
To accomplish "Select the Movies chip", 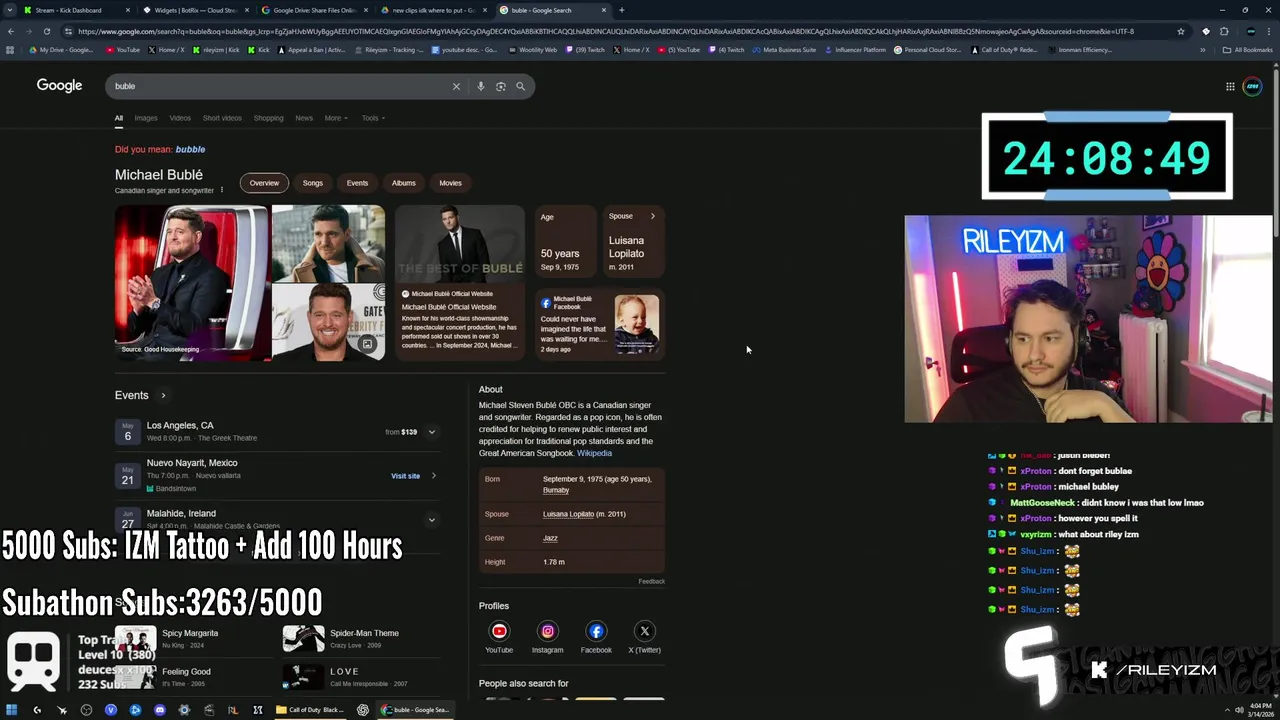I will click(x=450, y=183).
